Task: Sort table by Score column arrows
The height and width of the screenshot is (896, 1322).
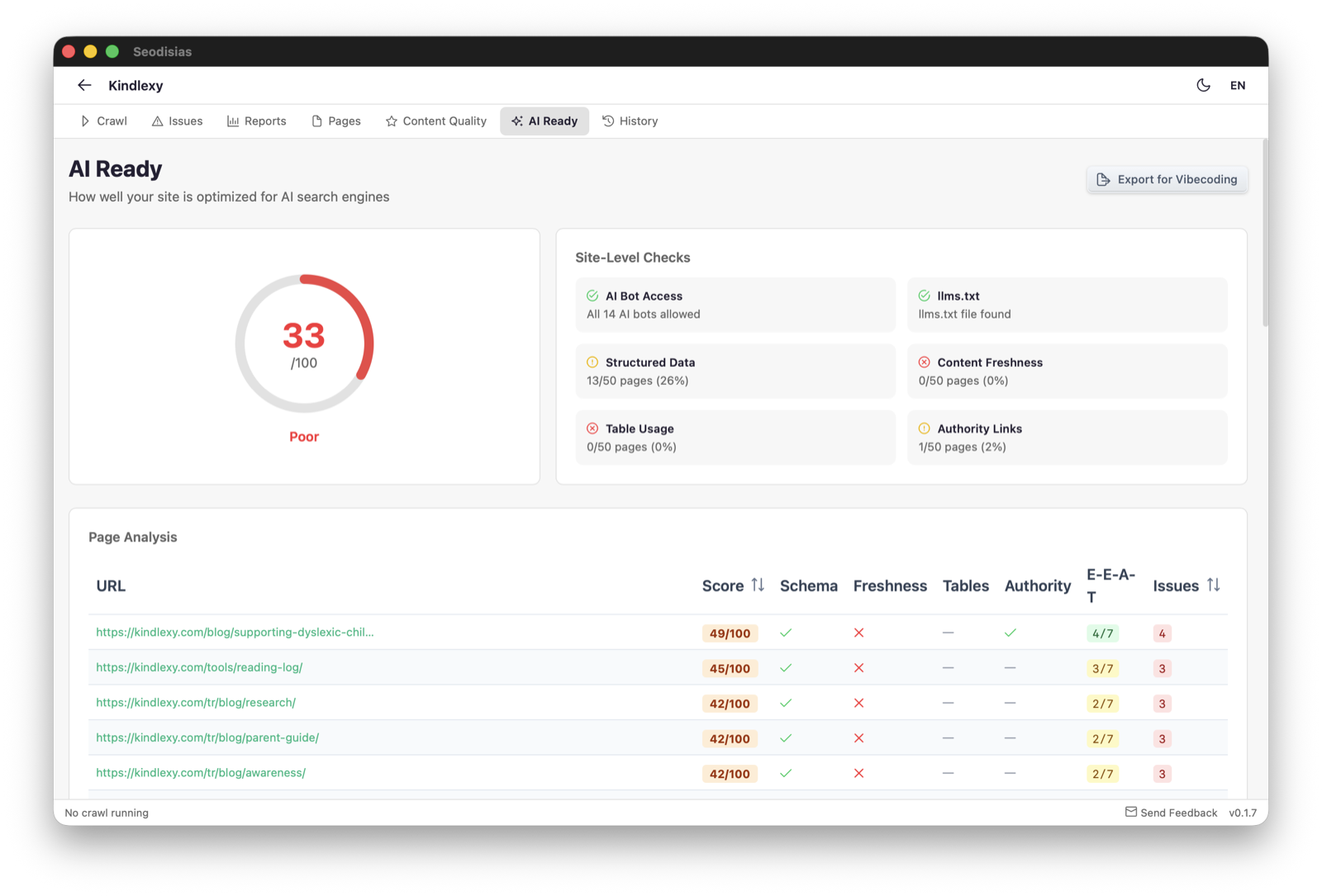Action: tap(758, 585)
